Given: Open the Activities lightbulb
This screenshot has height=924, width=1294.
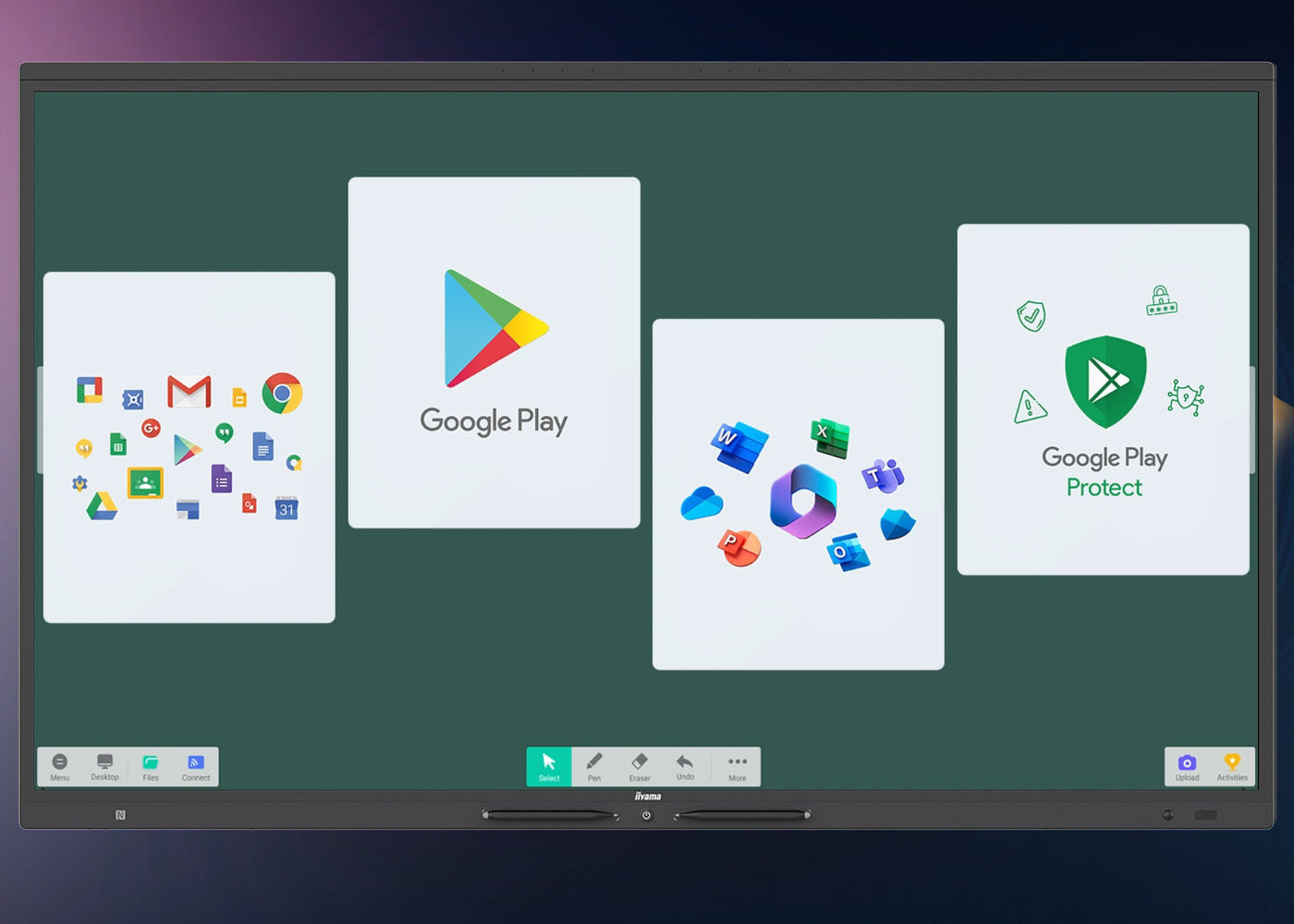Looking at the screenshot, I should pyautogui.click(x=1232, y=766).
